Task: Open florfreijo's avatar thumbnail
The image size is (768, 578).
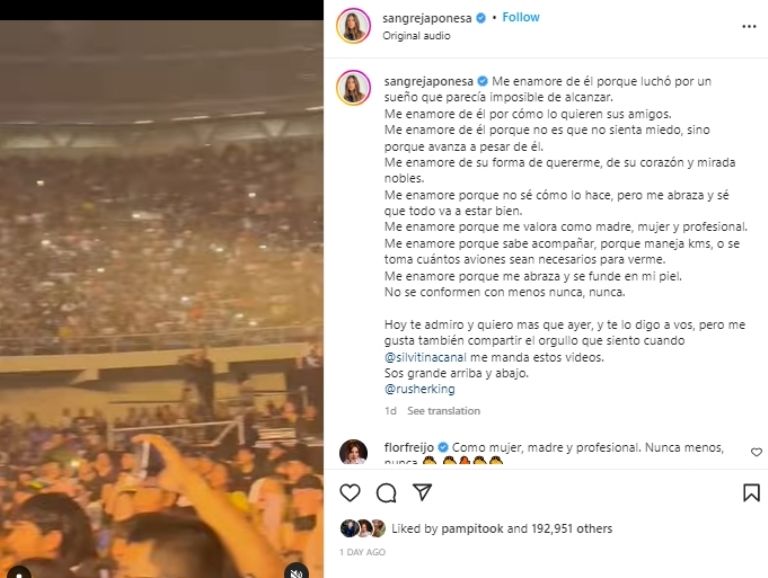Action: (x=353, y=452)
